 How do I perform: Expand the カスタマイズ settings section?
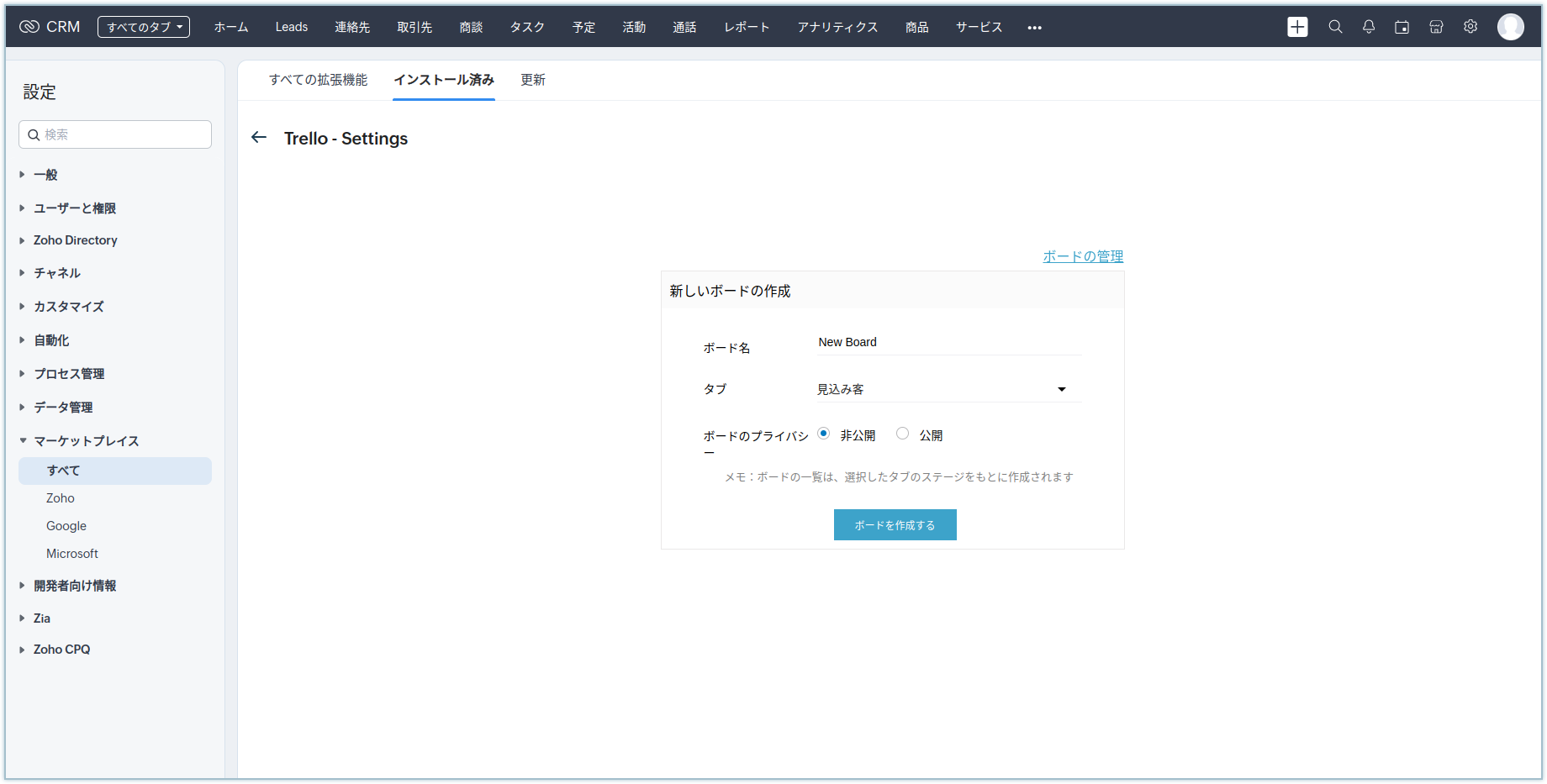coord(69,307)
